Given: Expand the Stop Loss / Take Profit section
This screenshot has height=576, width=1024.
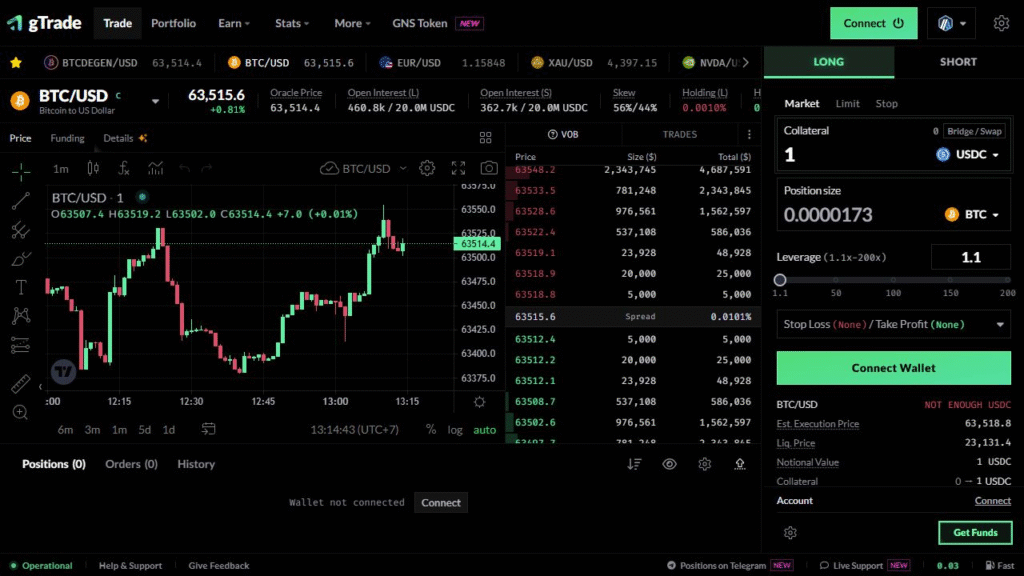Looking at the screenshot, I should point(893,325).
